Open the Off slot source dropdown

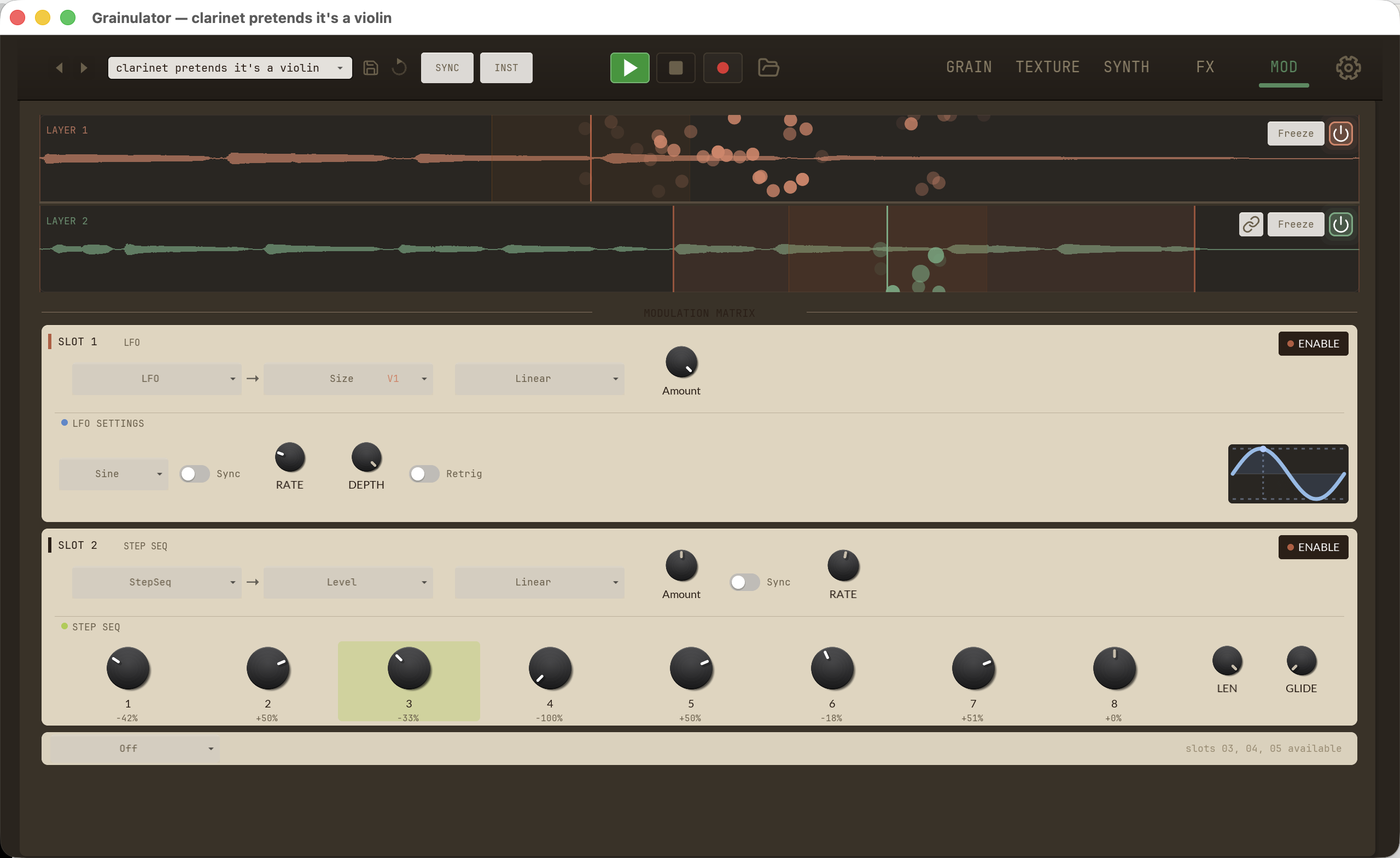point(135,749)
